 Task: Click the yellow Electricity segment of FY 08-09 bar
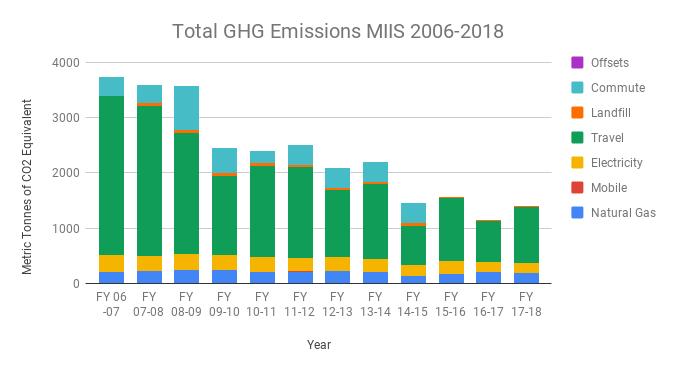[186, 262]
